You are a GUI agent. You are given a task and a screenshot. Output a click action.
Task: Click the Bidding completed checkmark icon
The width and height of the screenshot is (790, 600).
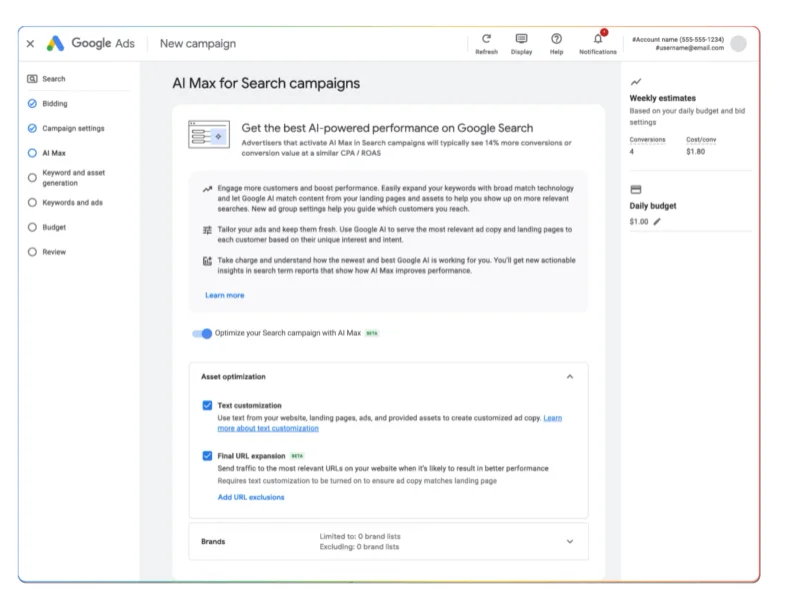pyautogui.click(x=32, y=103)
